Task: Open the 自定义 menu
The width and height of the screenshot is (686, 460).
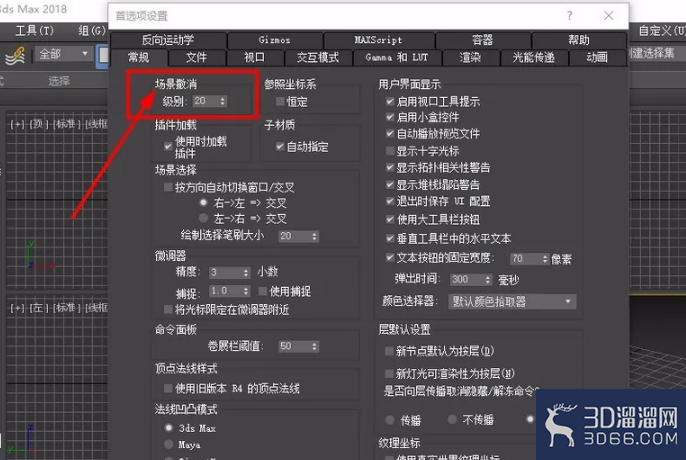Action: click(662, 31)
